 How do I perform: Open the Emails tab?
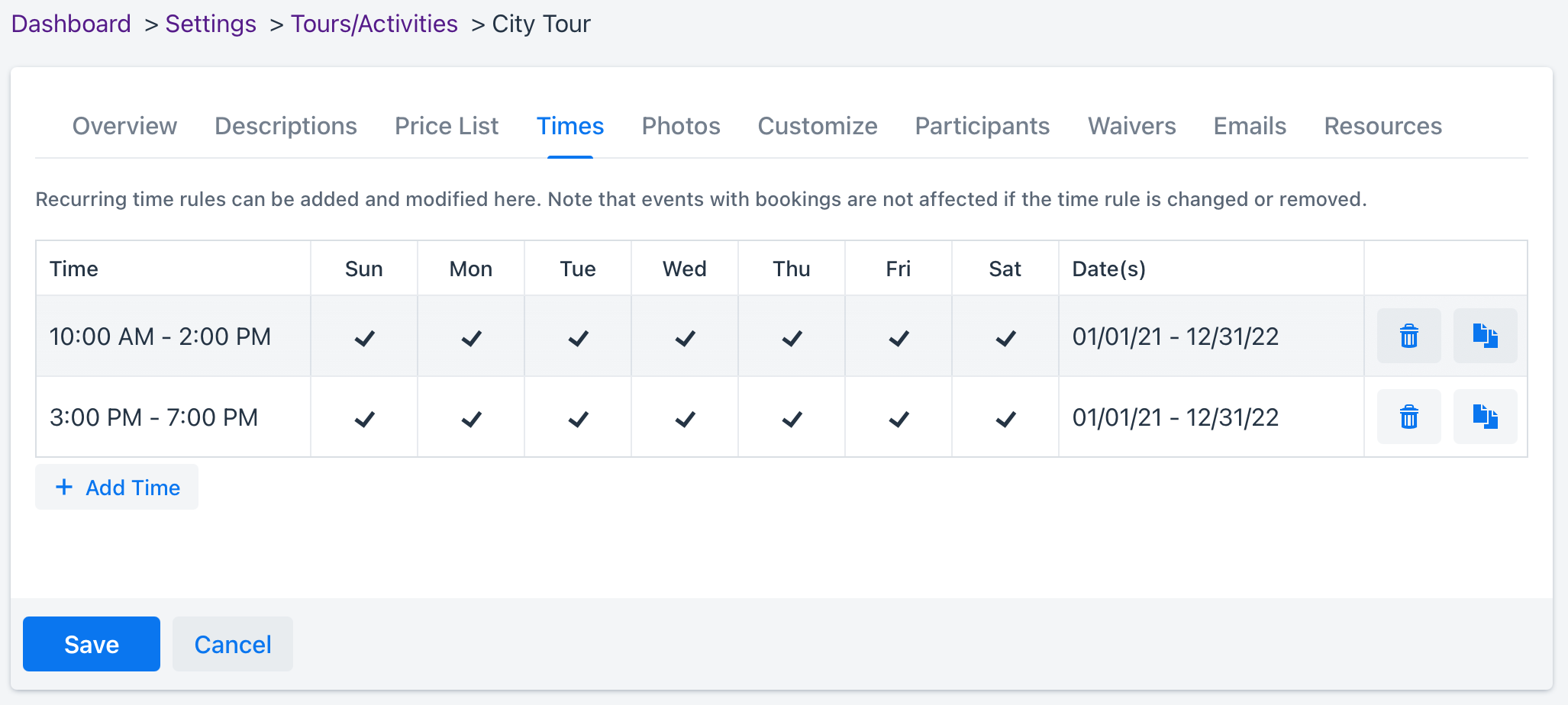coord(1250,126)
